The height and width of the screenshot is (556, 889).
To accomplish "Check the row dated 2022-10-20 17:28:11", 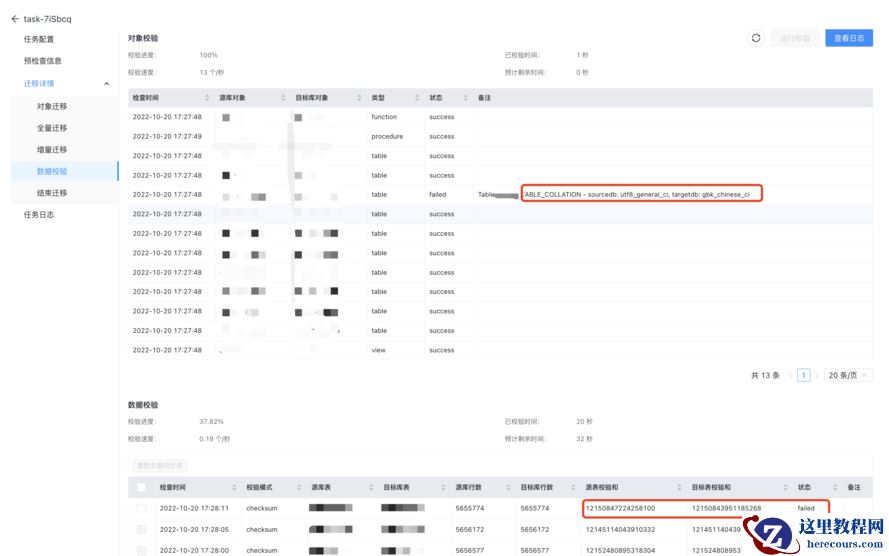I will [x=142, y=508].
